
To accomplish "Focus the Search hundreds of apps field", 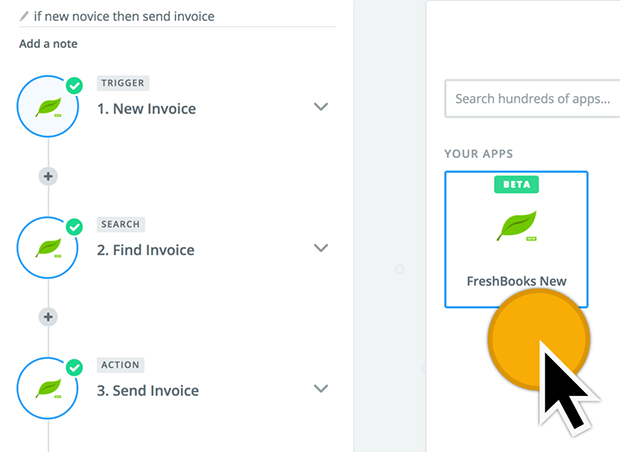I will 532,98.
